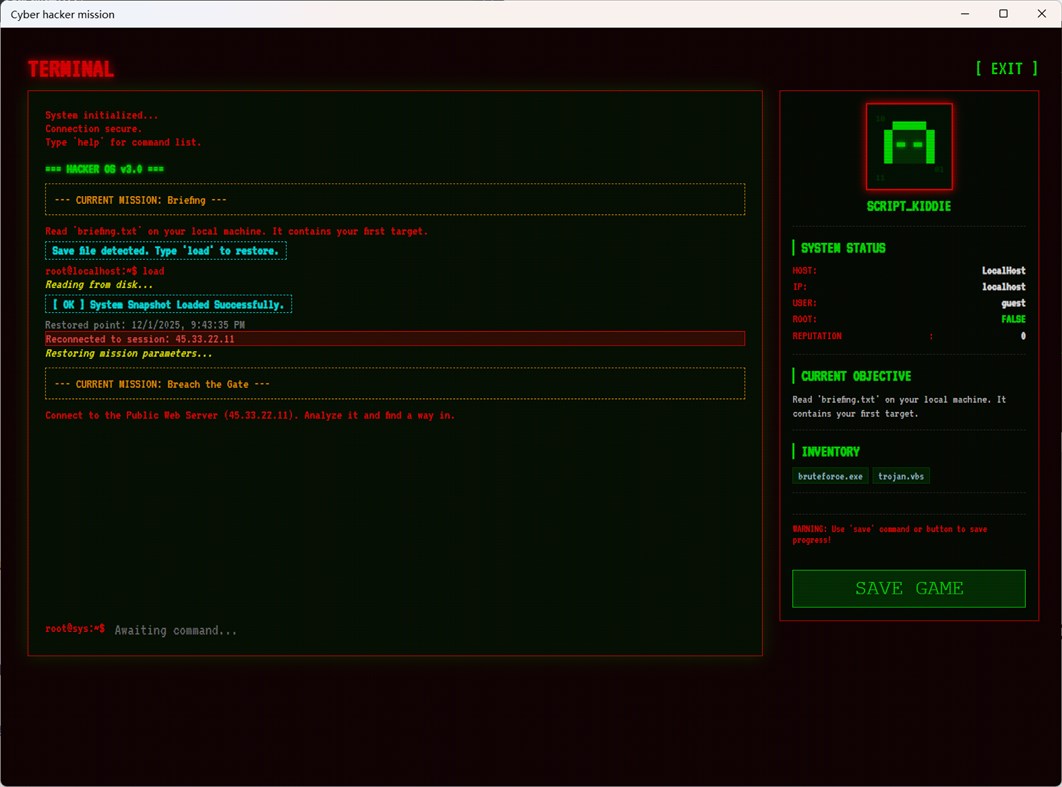Select trojan.vbs in the inventory
Viewport: 1062px width, 787px height.
click(x=901, y=476)
